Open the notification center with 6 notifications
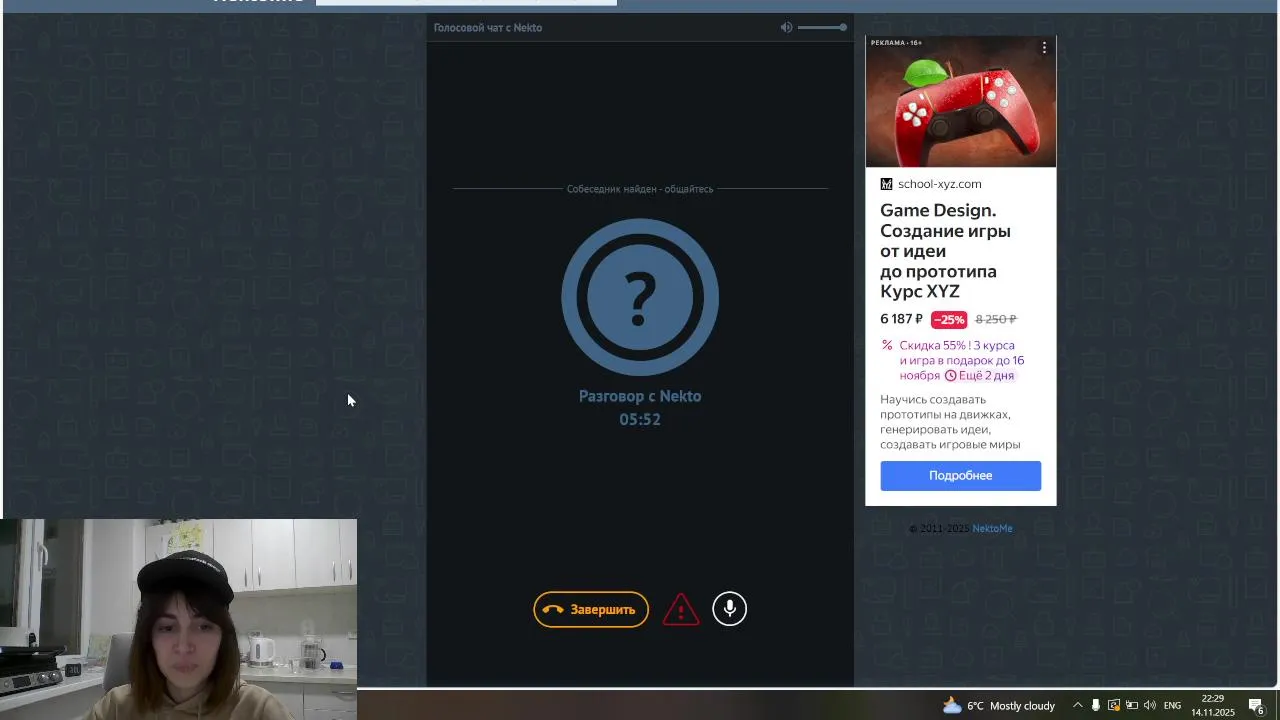 point(1257,706)
